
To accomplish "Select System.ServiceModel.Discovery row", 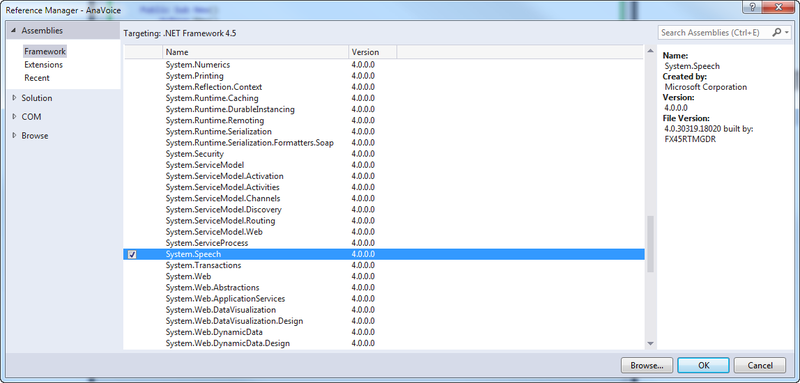I will coord(384,210).
